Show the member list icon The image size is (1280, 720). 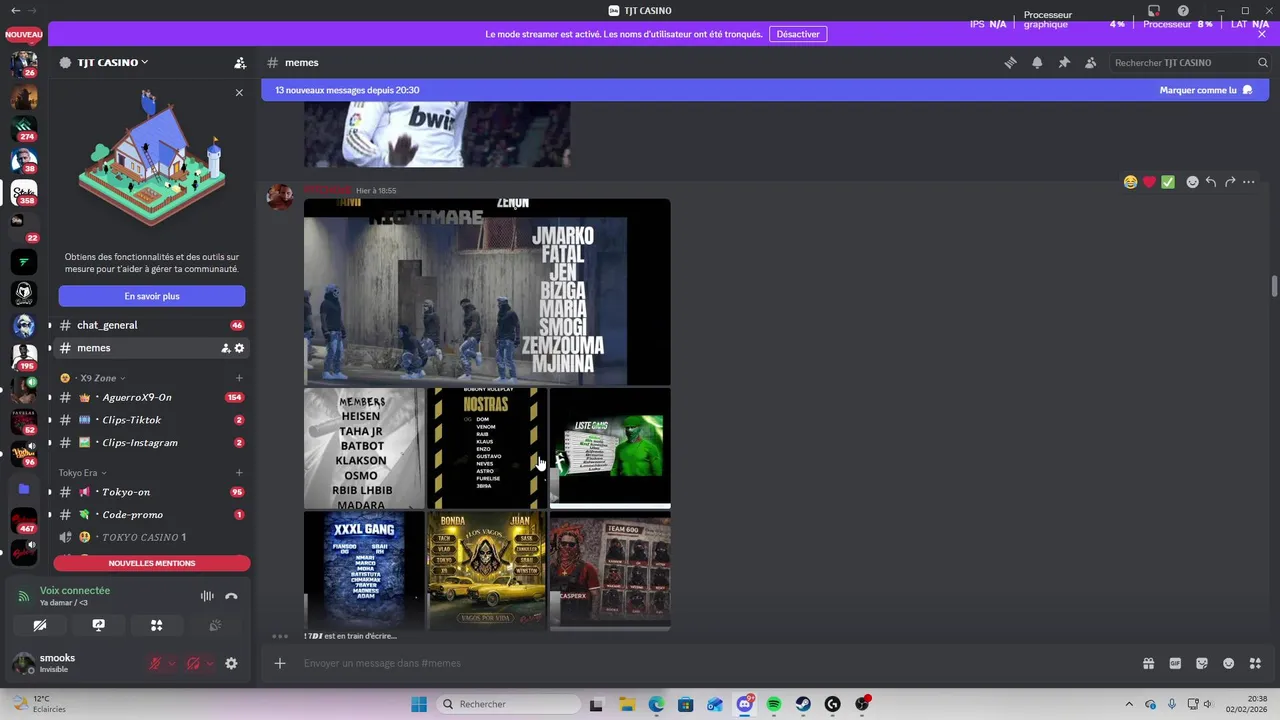click(x=1090, y=62)
